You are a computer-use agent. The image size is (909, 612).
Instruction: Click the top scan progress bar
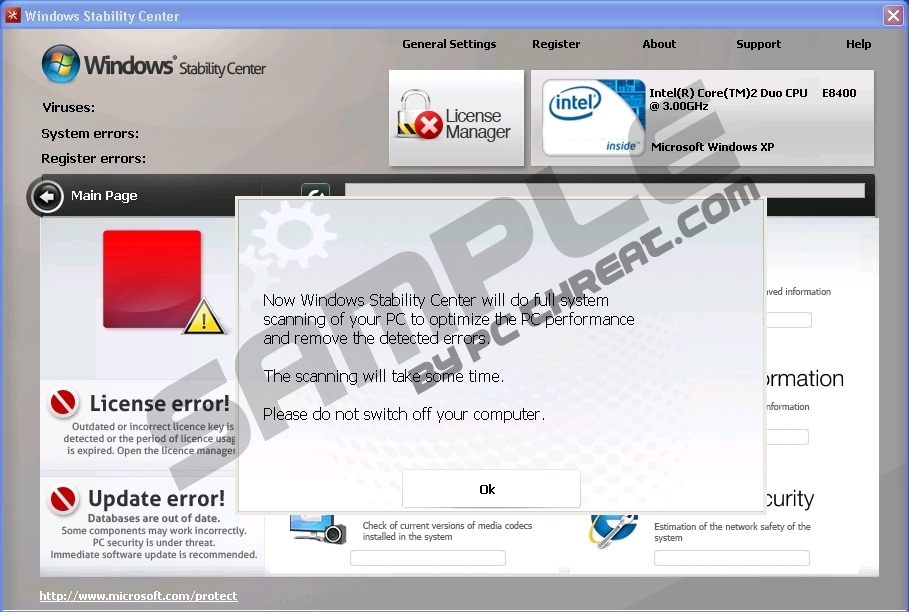tap(605, 191)
